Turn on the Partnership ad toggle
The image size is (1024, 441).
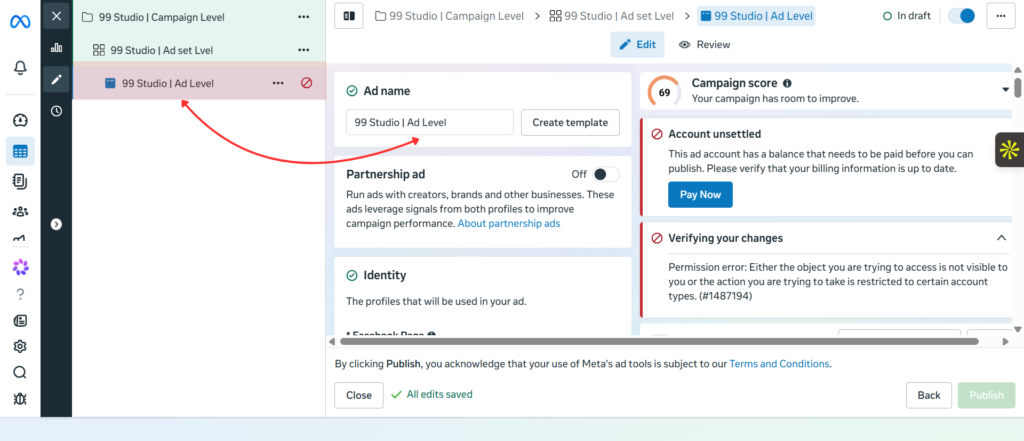pyautogui.click(x=605, y=174)
